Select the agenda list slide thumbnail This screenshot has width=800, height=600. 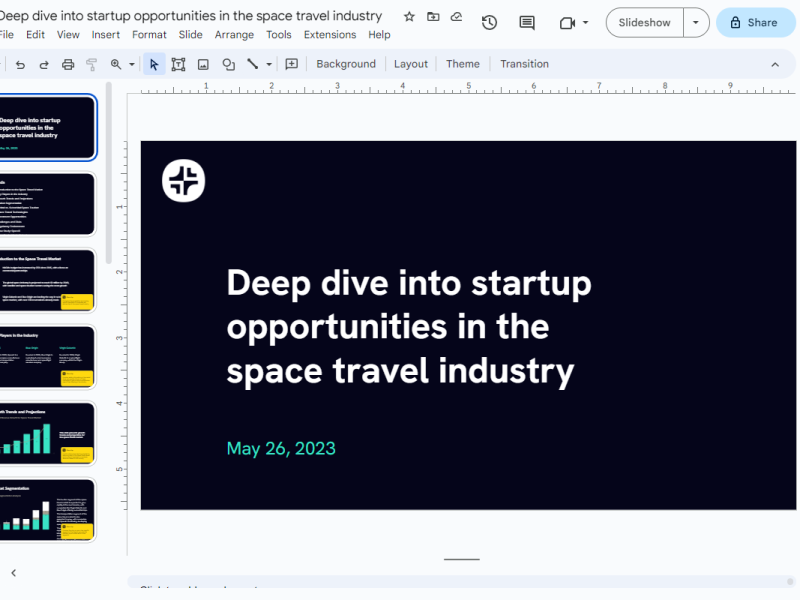click(47, 204)
